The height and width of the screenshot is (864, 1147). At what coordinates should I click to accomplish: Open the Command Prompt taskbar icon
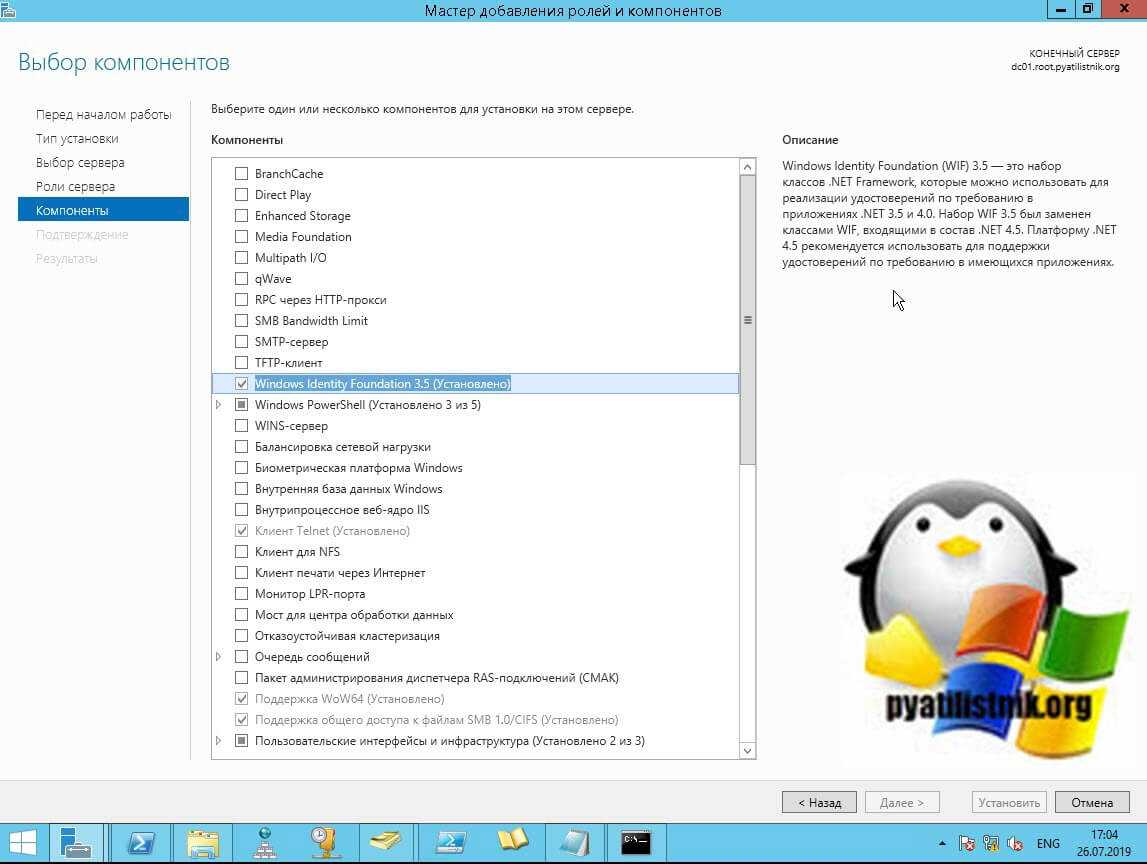click(x=635, y=842)
